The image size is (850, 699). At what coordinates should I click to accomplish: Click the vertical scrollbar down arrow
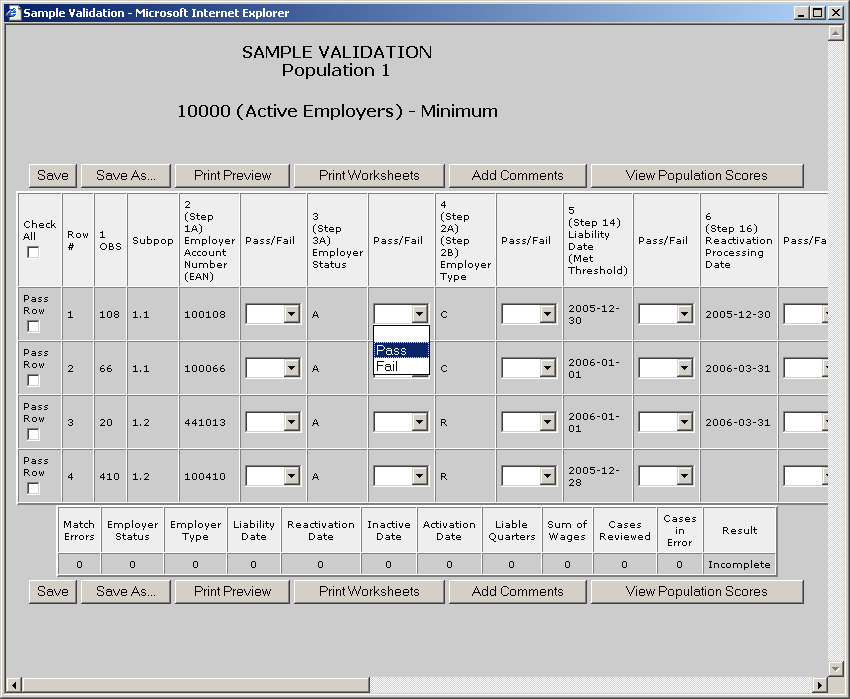pos(835,668)
